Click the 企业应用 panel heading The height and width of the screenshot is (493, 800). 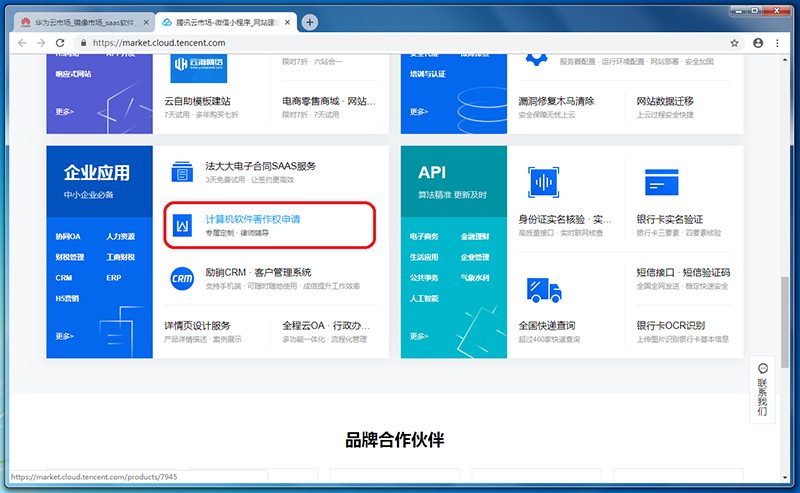(x=97, y=172)
